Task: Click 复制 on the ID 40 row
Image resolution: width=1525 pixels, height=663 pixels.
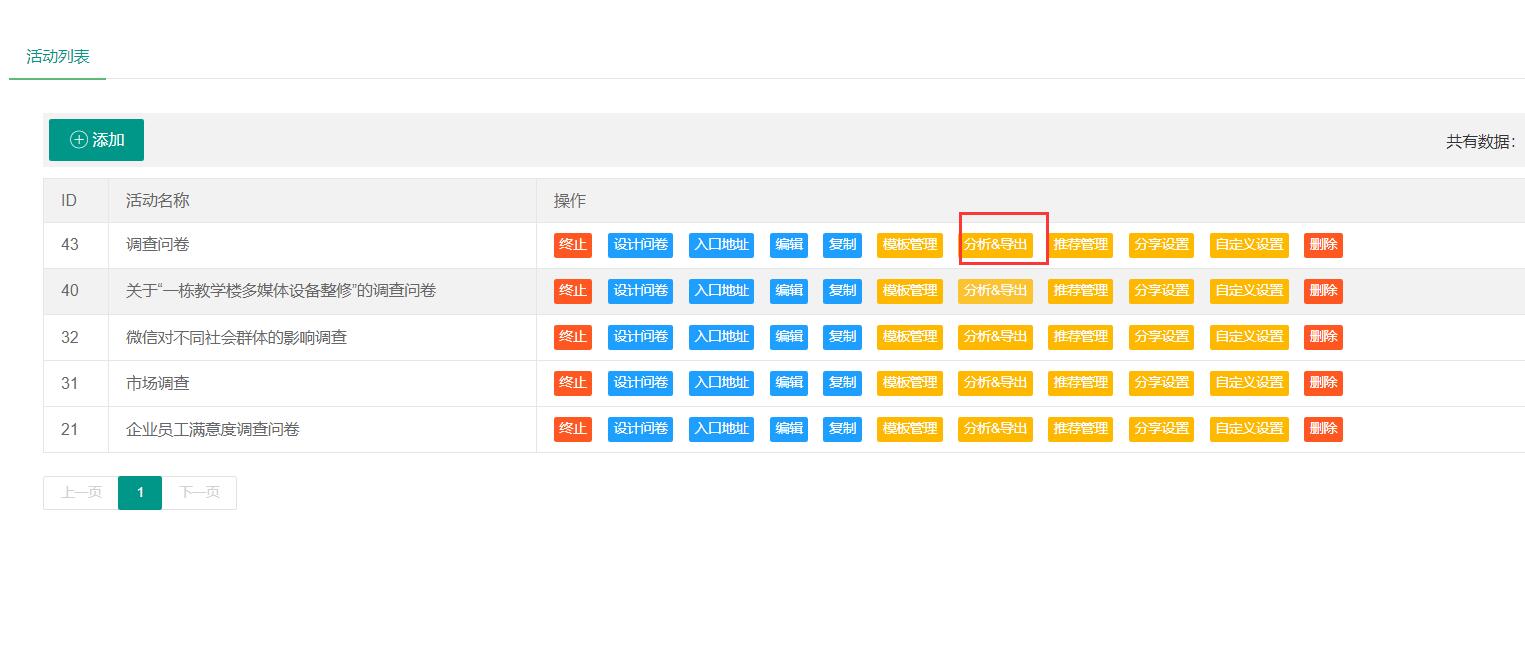Action: [842, 291]
